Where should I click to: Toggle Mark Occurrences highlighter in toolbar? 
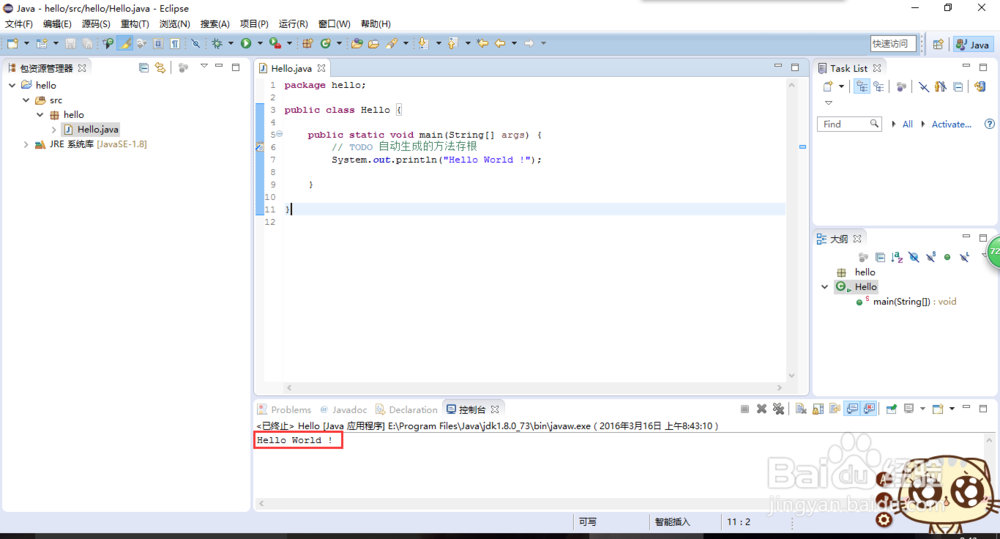[125, 43]
